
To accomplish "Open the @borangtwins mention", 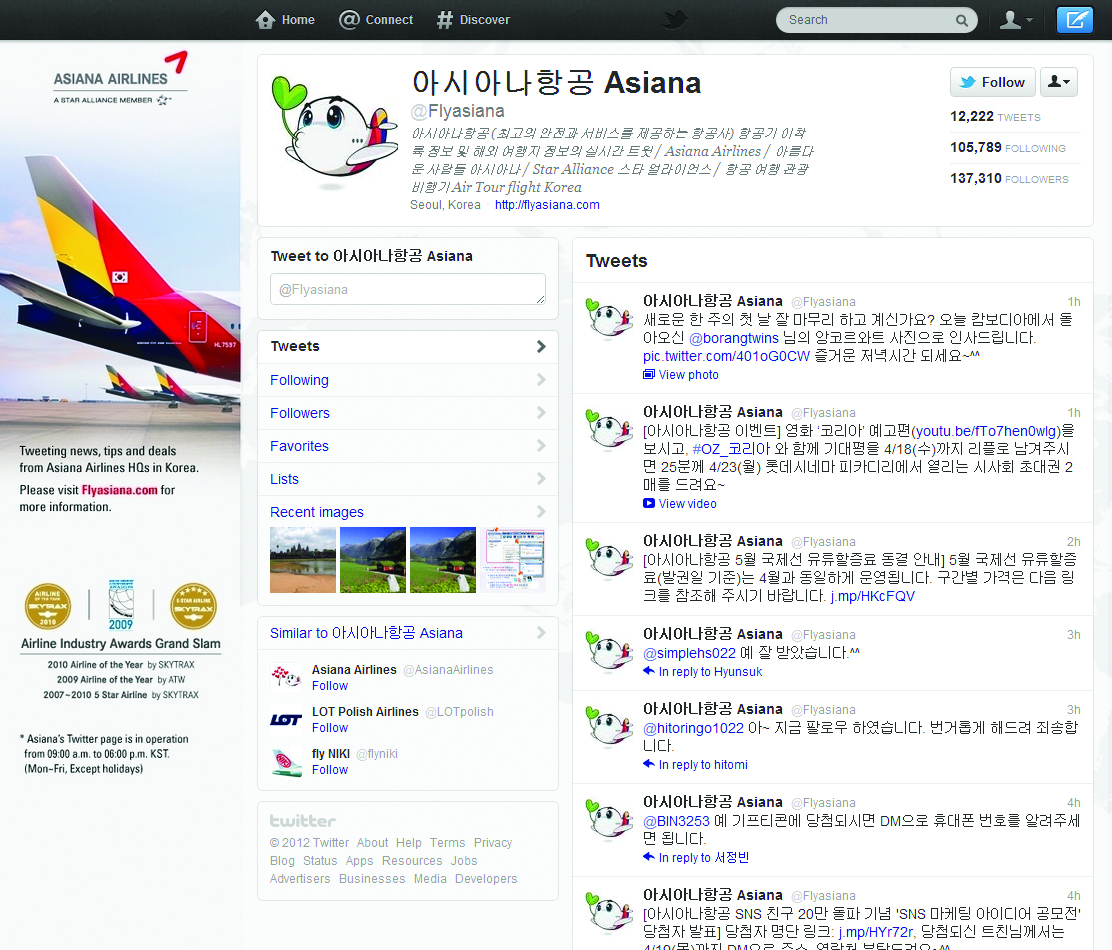I will [x=734, y=338].
